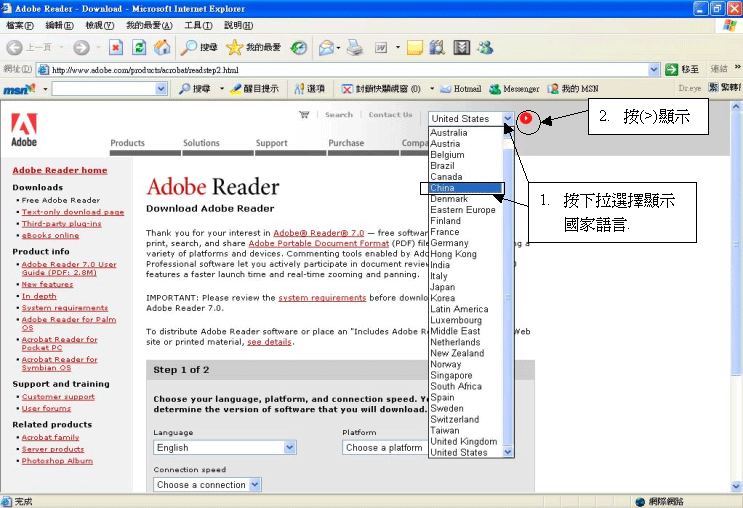Open the 工具(T) menu

(199, 26)
